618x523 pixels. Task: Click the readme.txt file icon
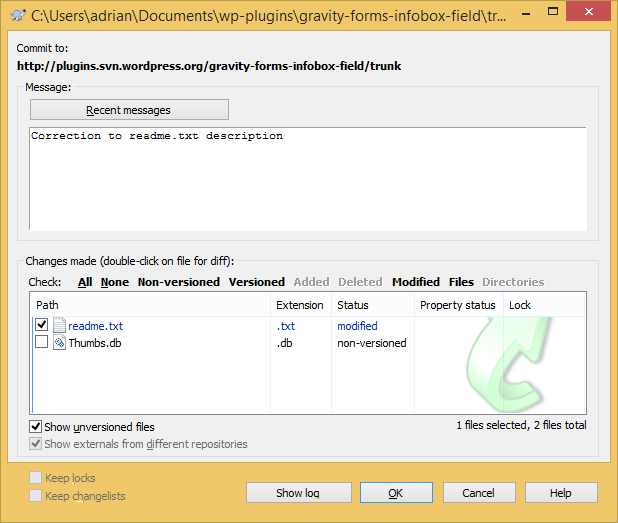59,326
